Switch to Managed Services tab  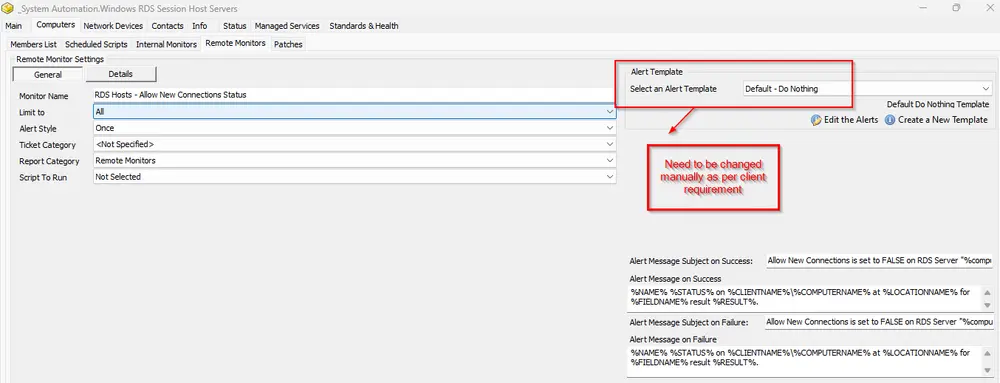click(287, 26)
